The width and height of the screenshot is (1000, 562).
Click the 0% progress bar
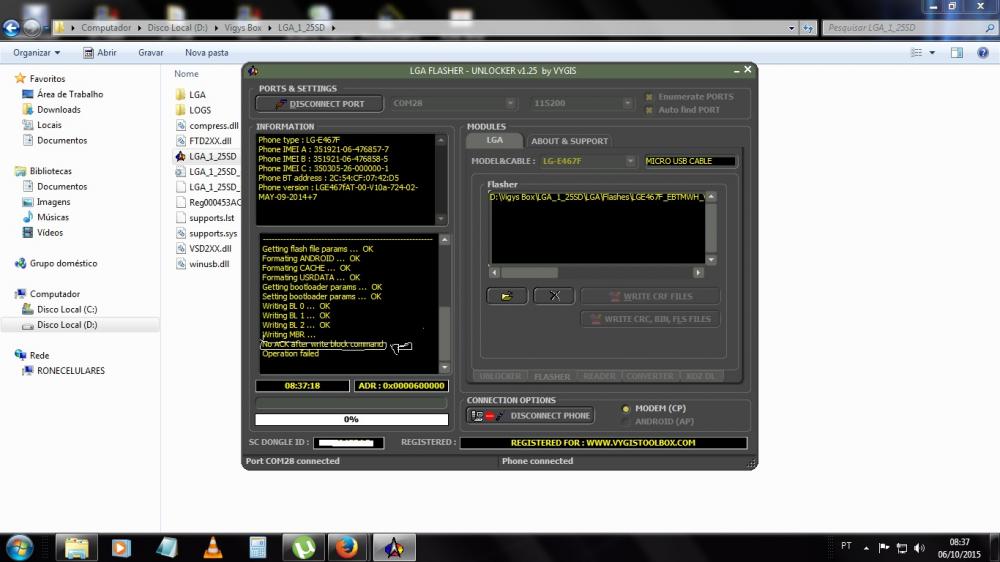click(351, 419)
